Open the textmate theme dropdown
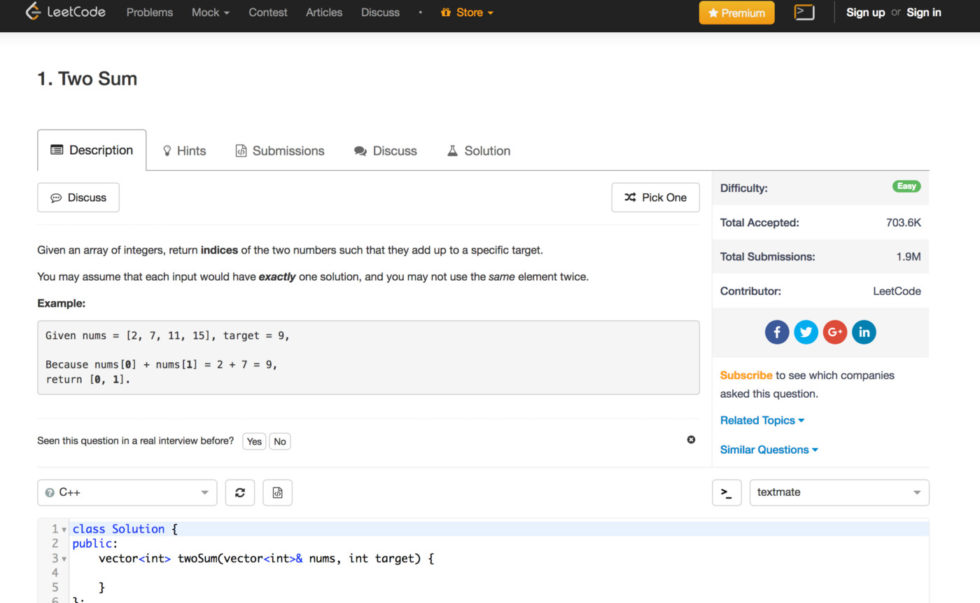 pyautogui.click(x=839, y=492)
